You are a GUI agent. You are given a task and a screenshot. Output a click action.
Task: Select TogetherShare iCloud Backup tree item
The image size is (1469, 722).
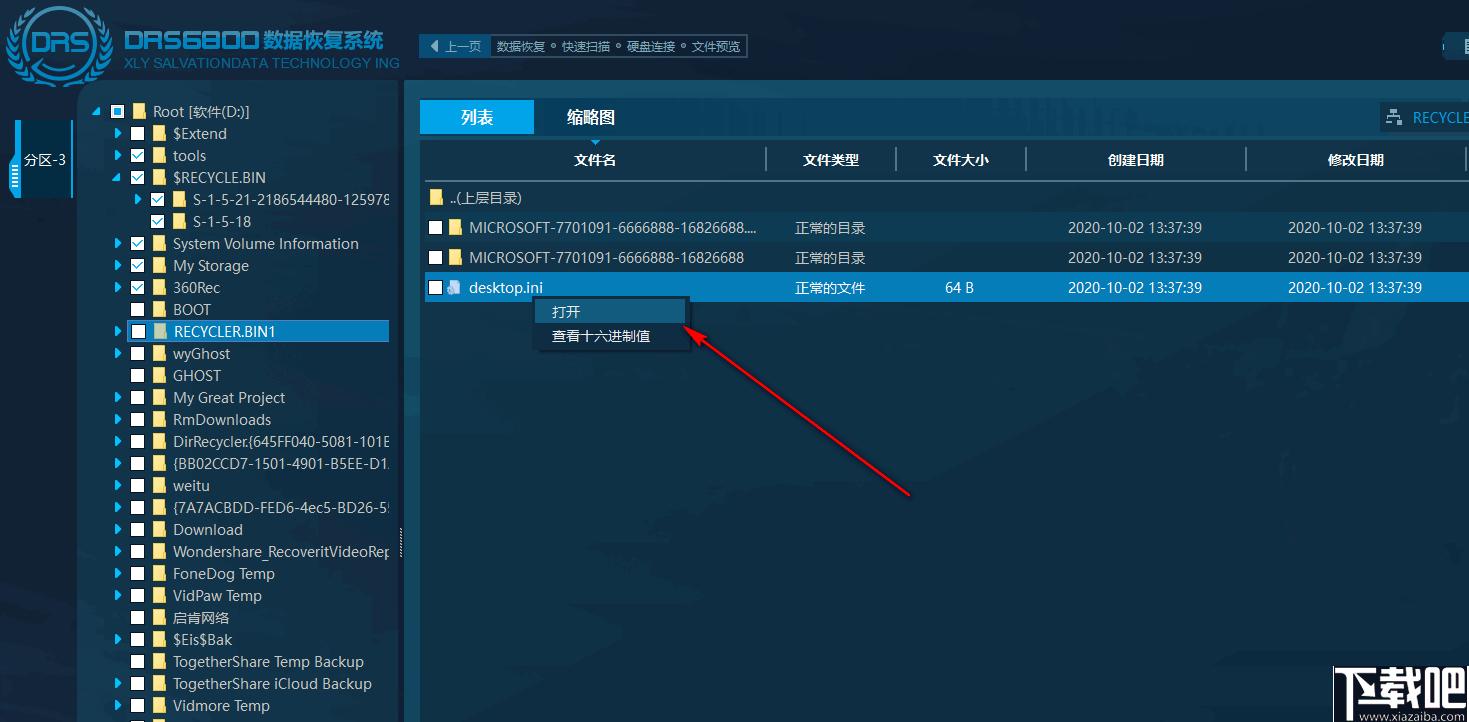click(x=272, y=684)
